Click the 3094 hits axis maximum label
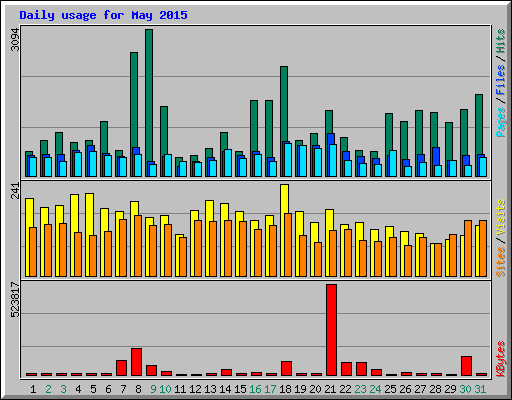The height and width of the screenshot is (400, 512). coord(15,40)
